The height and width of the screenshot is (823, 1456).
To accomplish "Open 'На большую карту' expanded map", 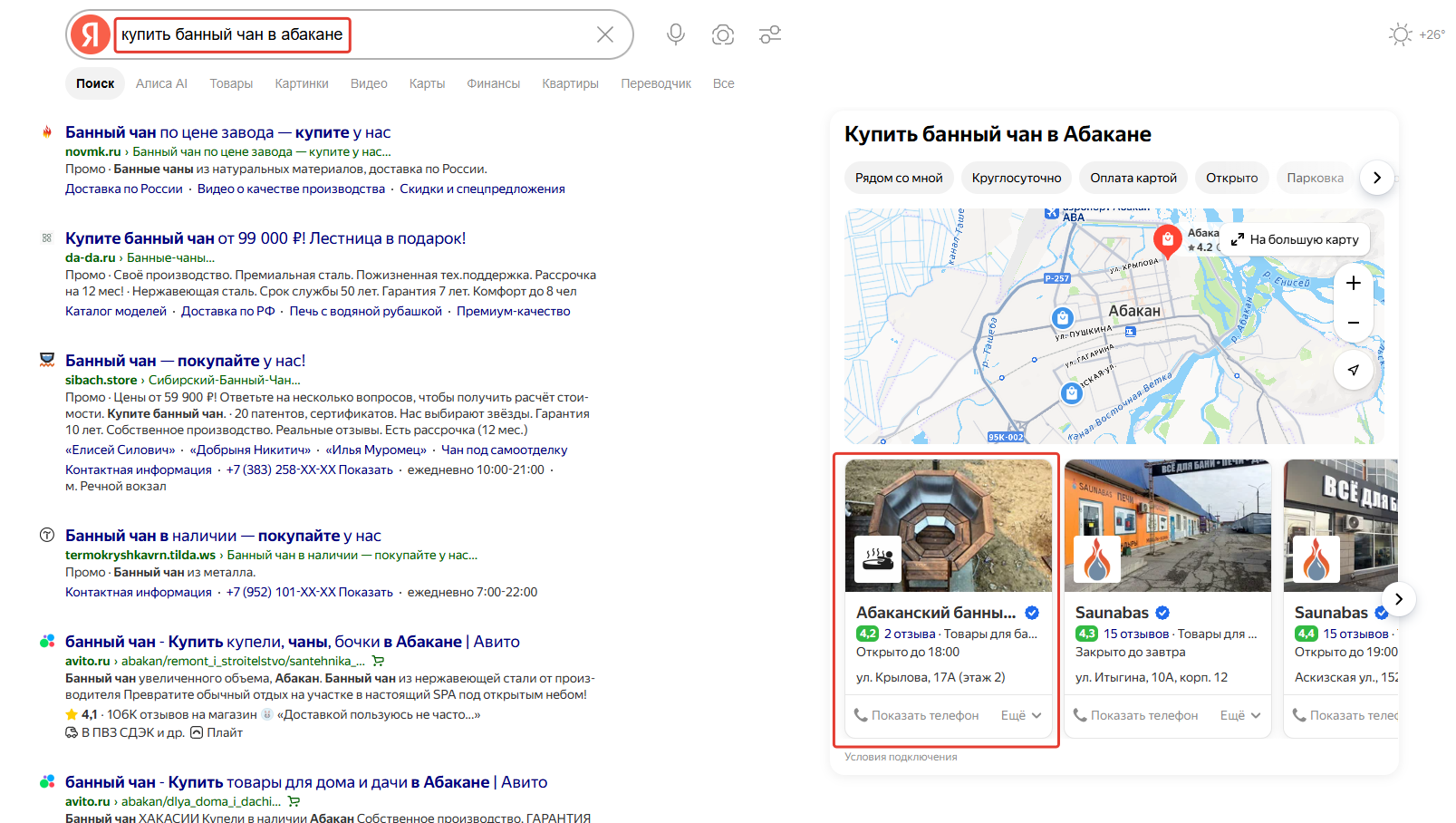I will 1296,239.
